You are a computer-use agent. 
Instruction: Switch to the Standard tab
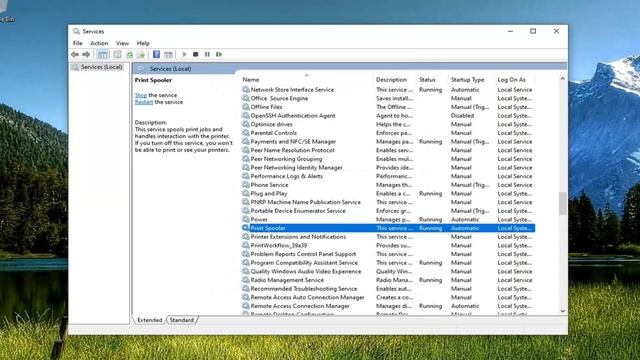(x=182, y=320)
